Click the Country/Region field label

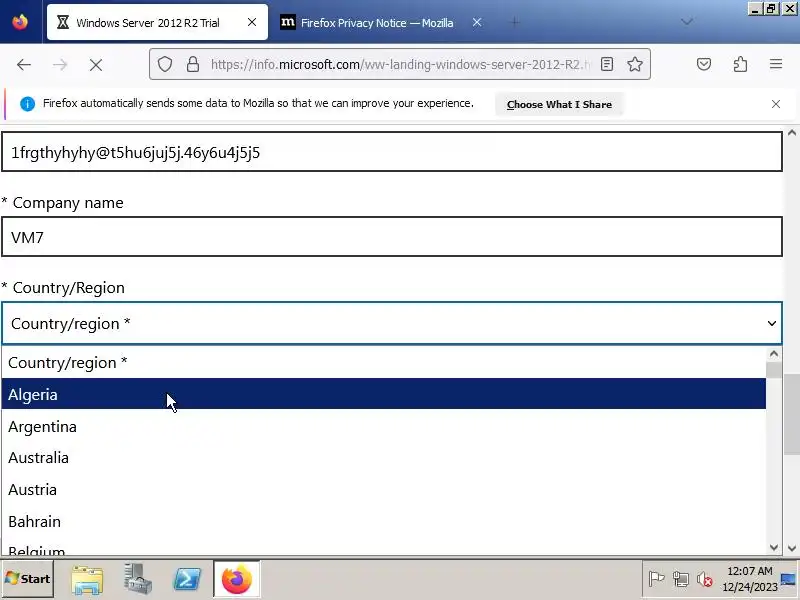pos(68,288)
